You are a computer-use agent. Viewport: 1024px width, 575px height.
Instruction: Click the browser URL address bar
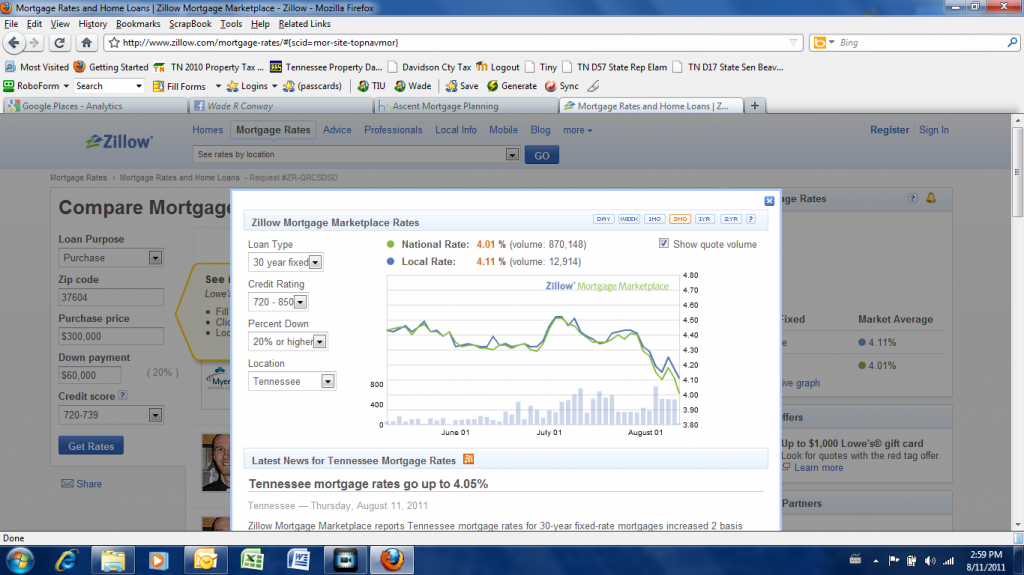(454, 42)
